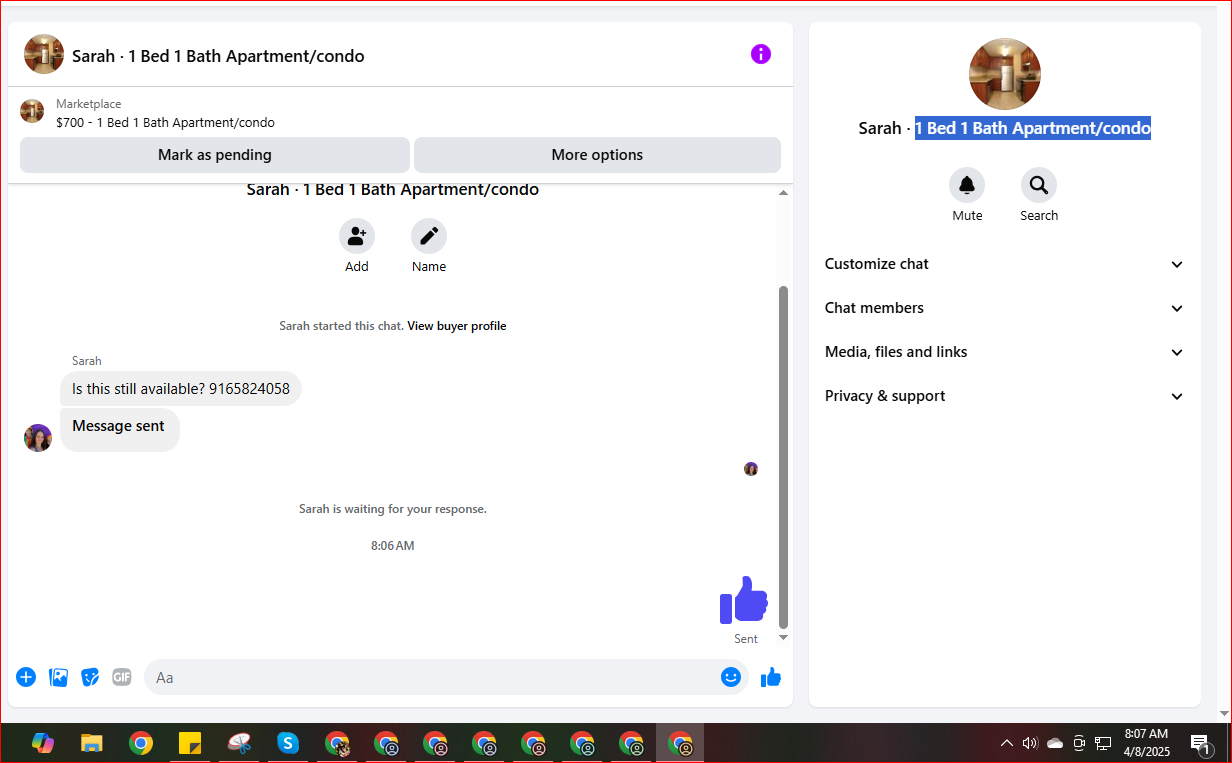
Task: Click the taskbar clock showing 8:07 AM
Action: pos(1146,742)
